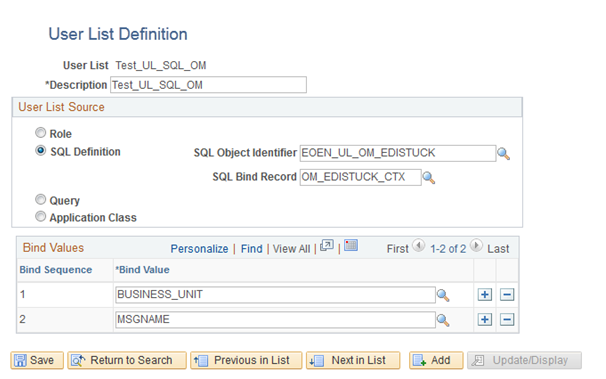Viewport: 606px width, 379px height.
Task: Show previous row in Bind Values
Action: (419, 245)
